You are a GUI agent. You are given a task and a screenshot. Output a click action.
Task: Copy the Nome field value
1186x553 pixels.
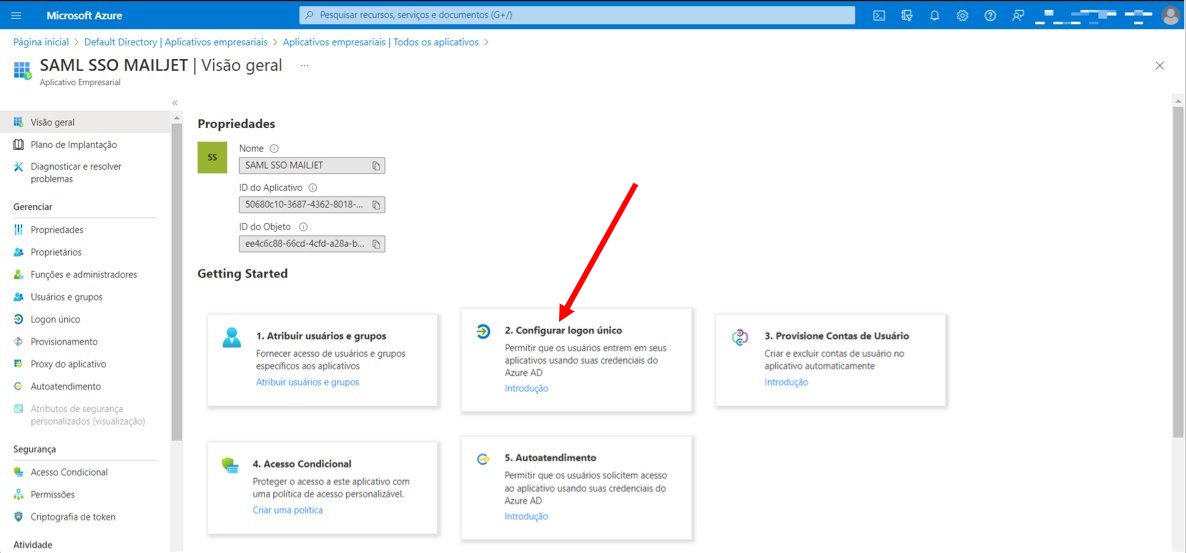coord(376,165)
